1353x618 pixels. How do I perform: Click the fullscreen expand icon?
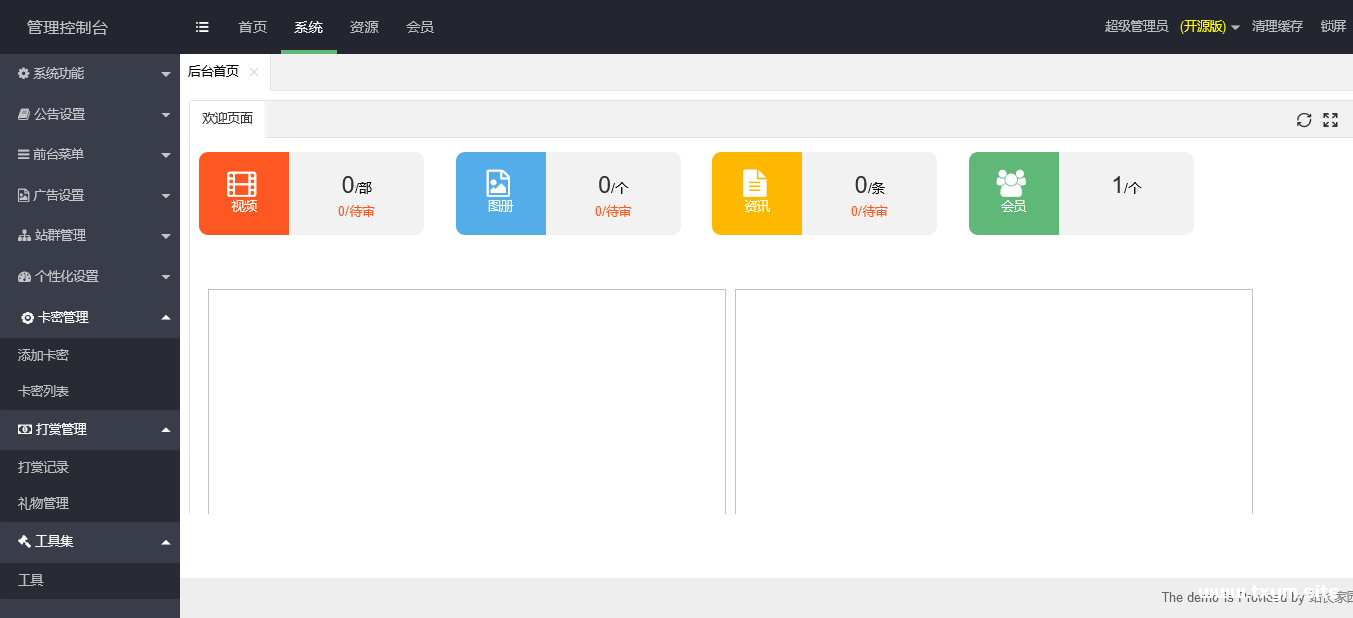tap(1330, 120)
